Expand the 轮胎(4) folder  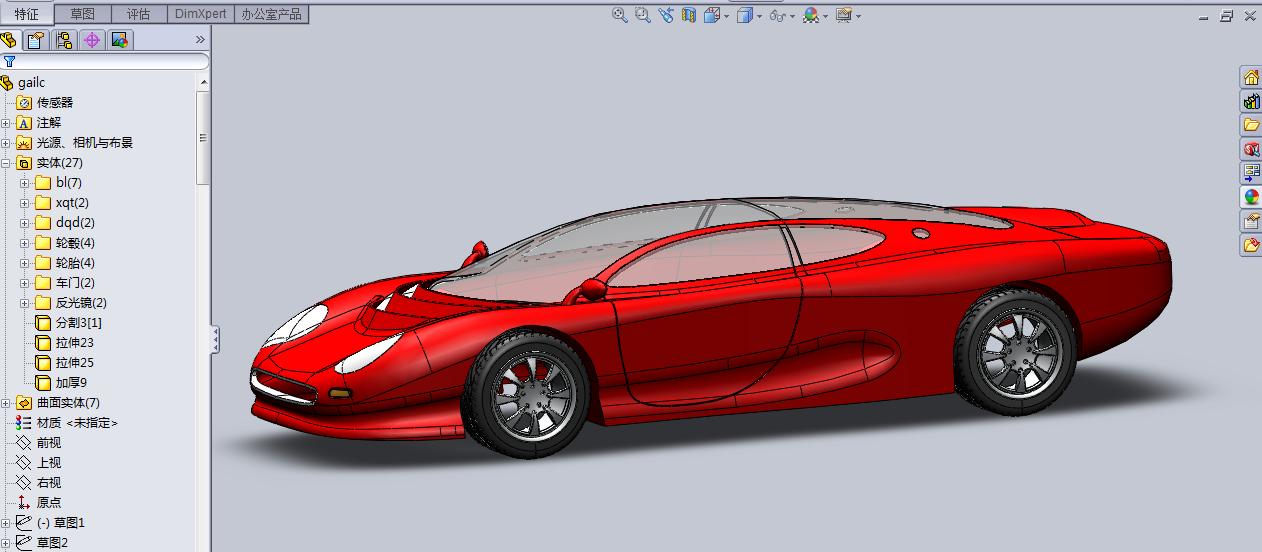(x=25, y=263)
